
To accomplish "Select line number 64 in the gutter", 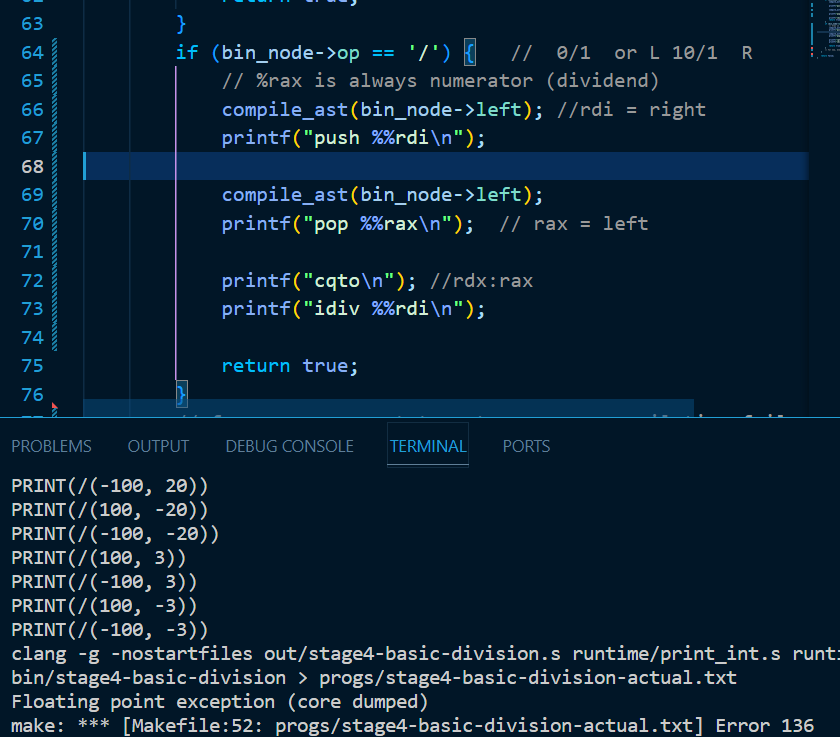I will (x=32, y=52).
